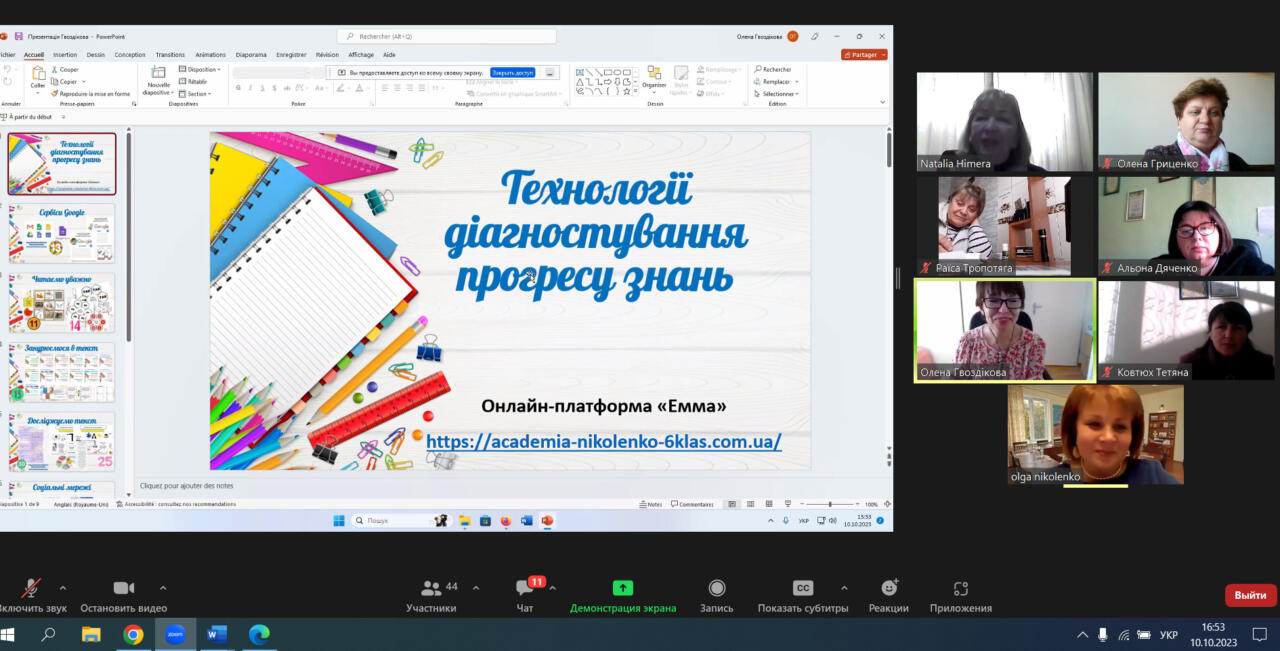
Task: Click the Notes button in status bar
Action: (650, 504)
